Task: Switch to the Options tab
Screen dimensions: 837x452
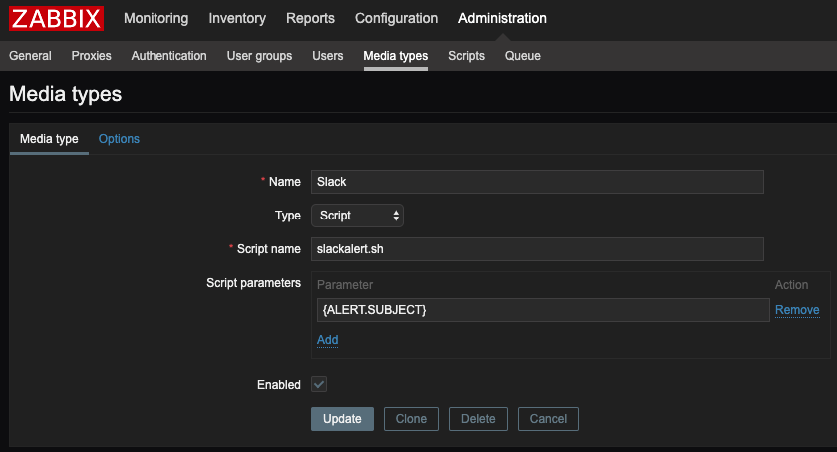Action: coord(119,139)
